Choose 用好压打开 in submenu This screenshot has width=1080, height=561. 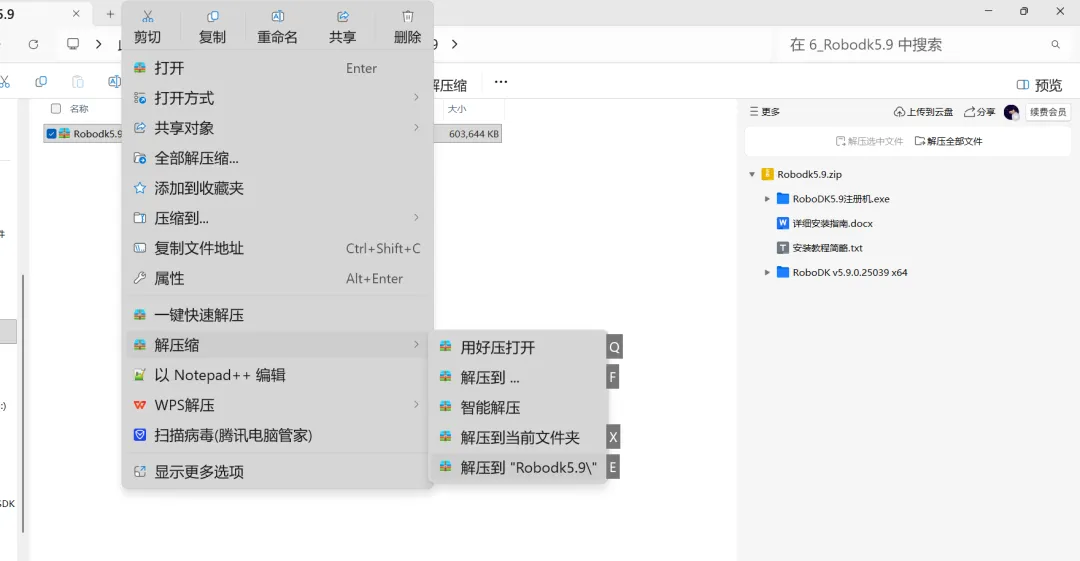click(x=518, y=347)
